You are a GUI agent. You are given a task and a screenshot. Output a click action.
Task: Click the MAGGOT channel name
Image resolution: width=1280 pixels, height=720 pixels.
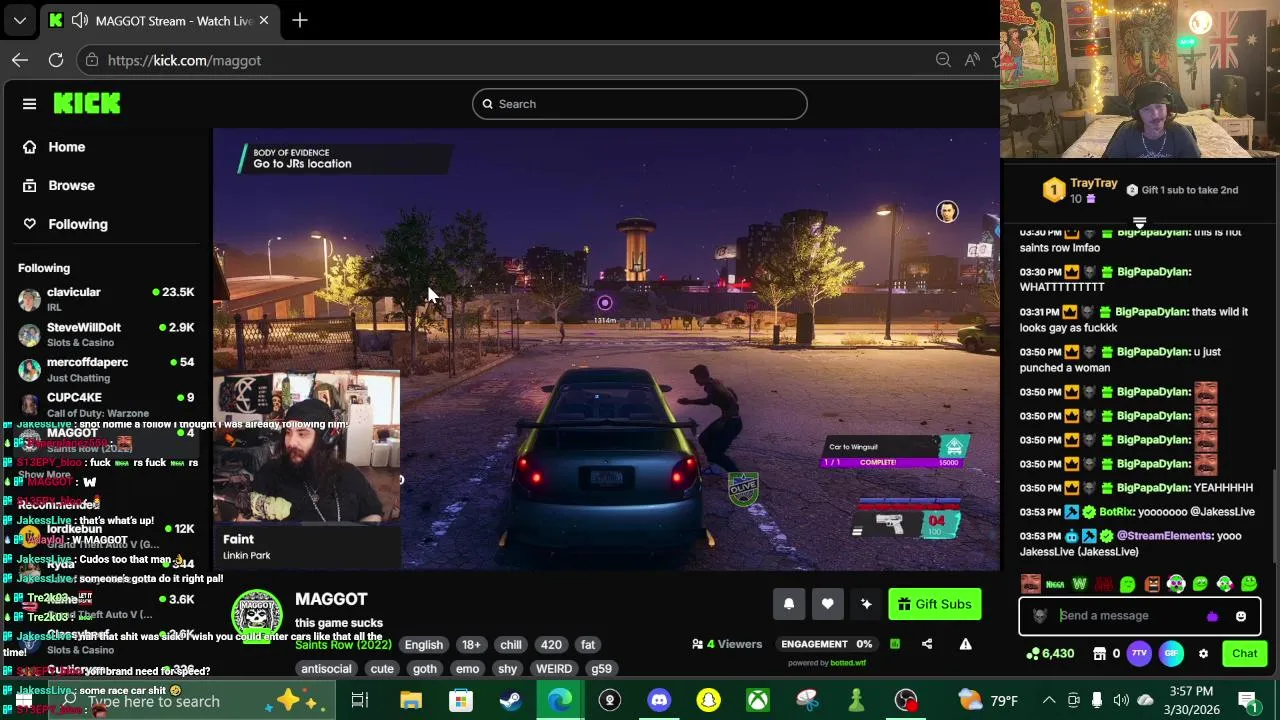331,599
